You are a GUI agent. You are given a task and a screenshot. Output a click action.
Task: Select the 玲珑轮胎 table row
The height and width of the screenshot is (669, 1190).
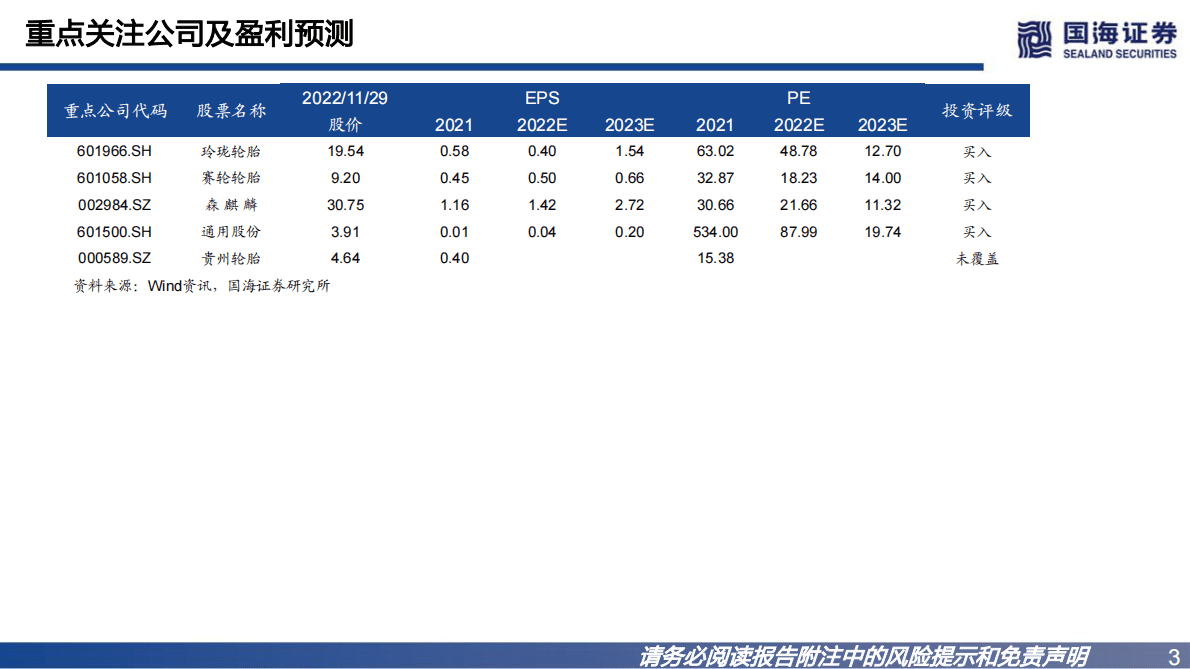point(540,151)
